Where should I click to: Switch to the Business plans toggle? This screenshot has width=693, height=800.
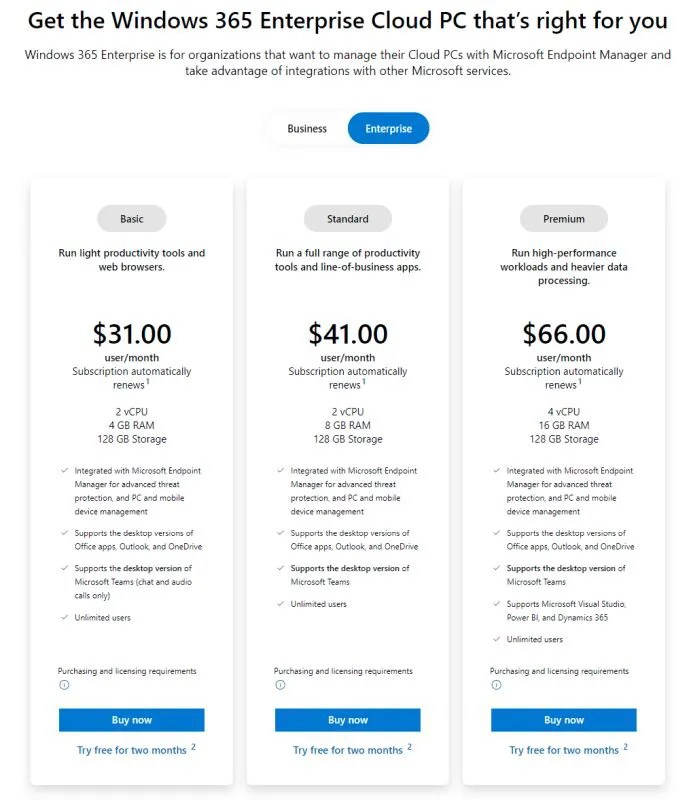(307, 129)
